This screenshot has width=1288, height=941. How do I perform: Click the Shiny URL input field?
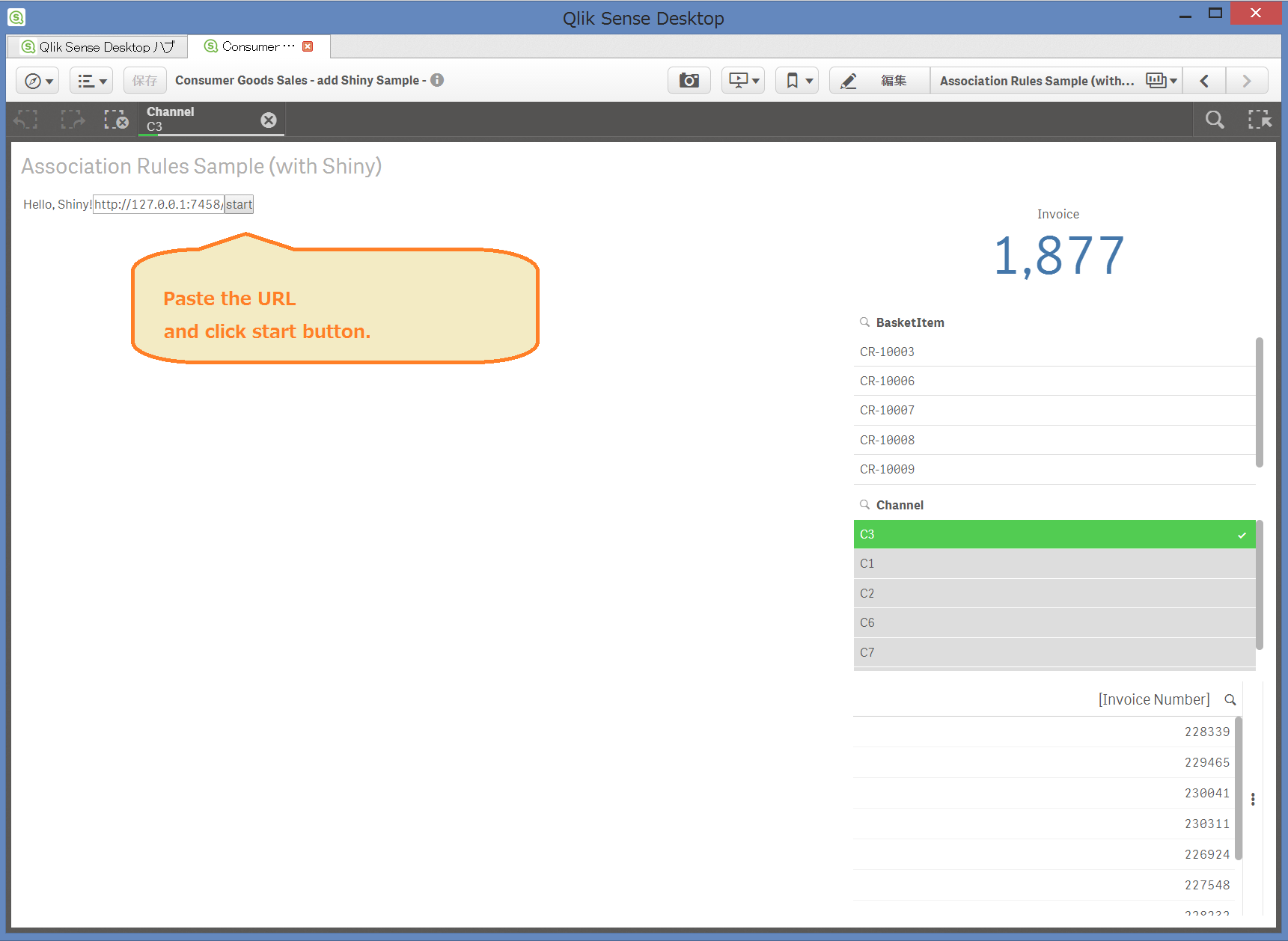tap(158, 204)
